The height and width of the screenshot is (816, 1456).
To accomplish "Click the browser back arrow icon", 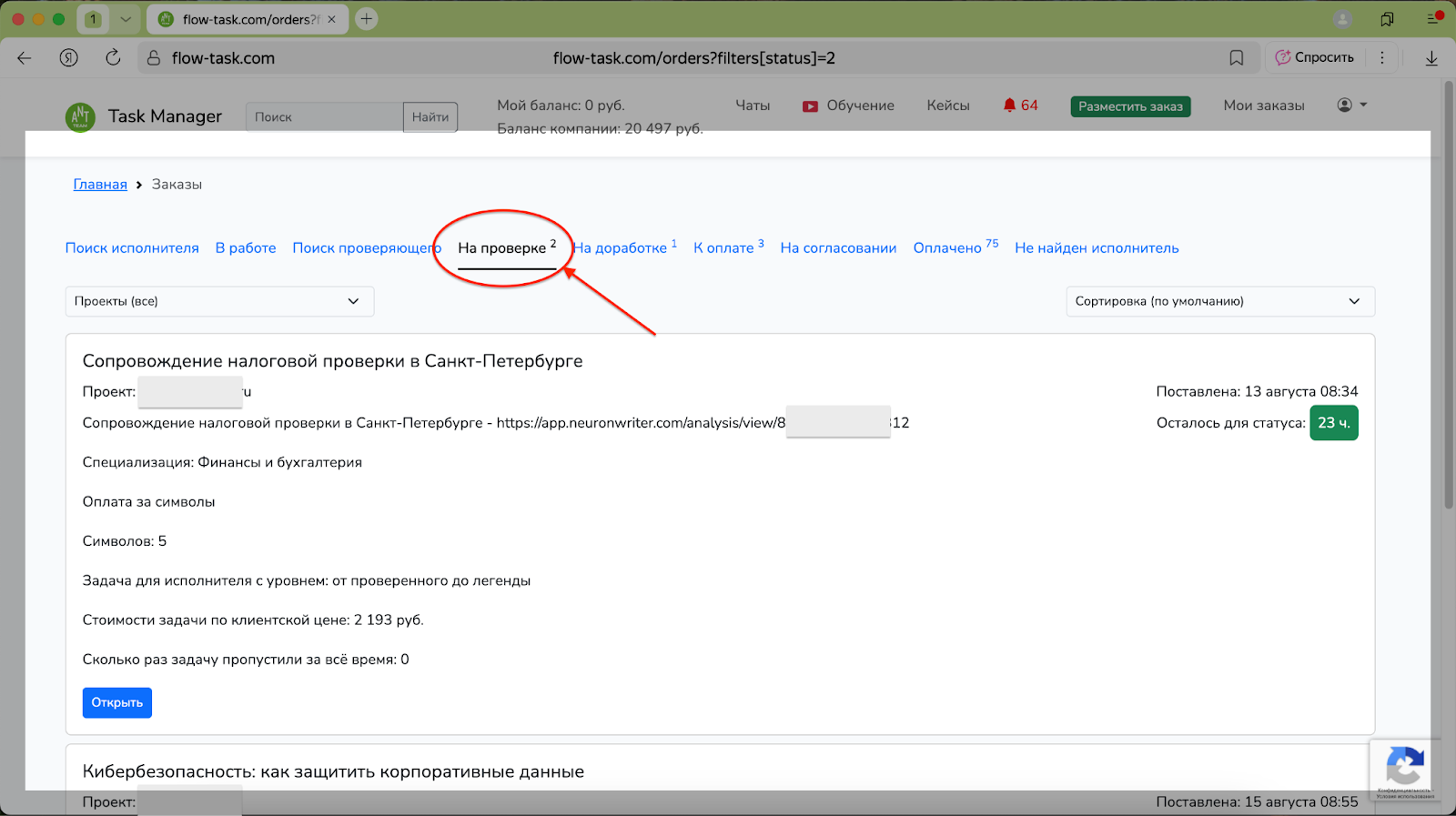I will (25, 58).
